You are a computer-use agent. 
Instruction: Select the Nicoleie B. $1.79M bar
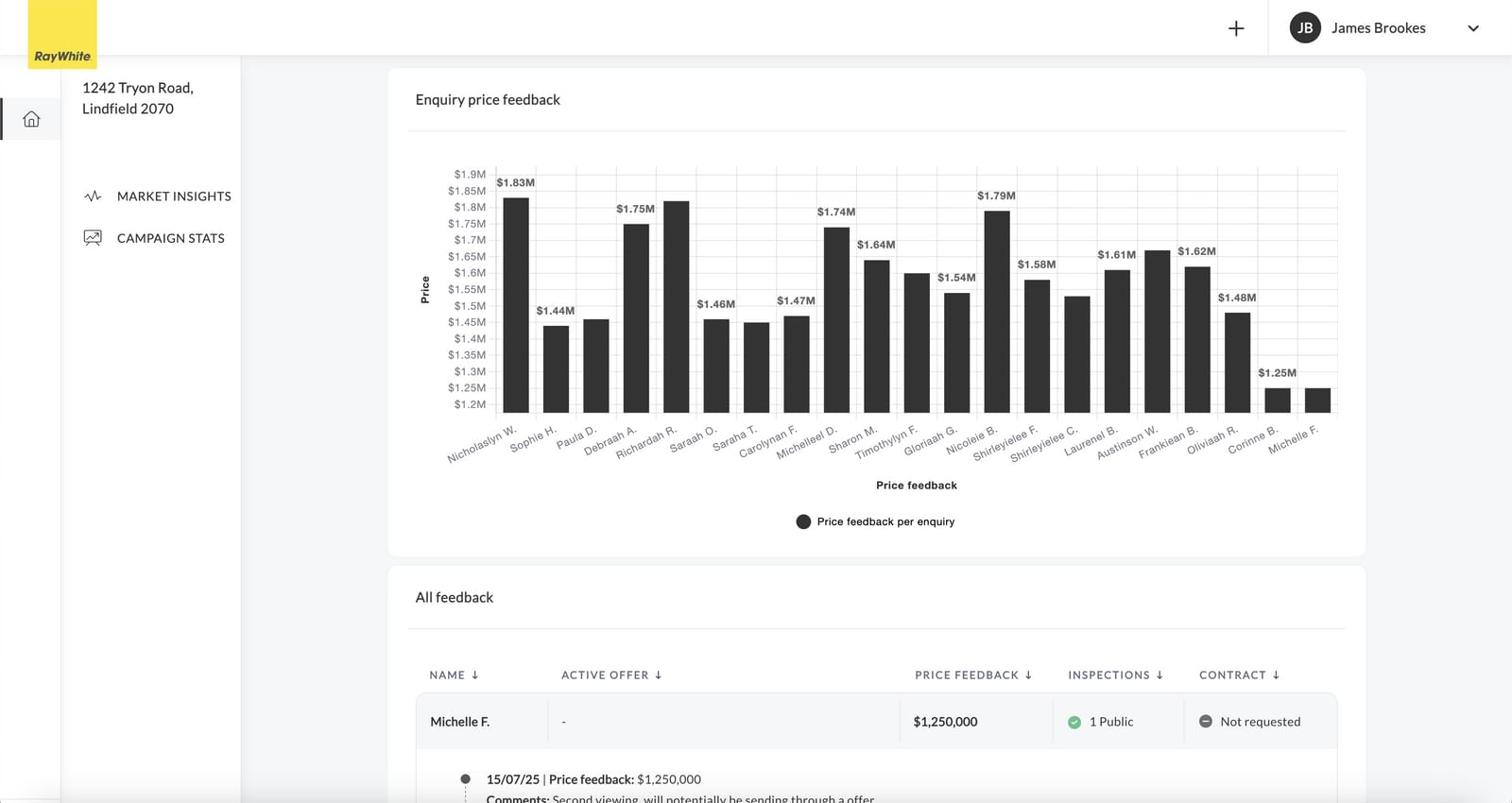[x=997, y=311]
